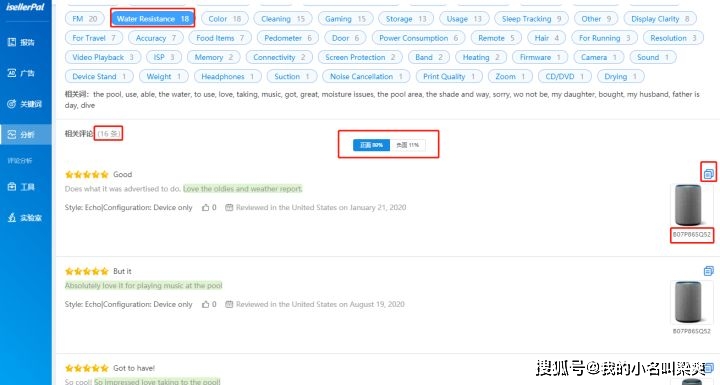Like the January 21 review thumbs-up

pos(205,208)
